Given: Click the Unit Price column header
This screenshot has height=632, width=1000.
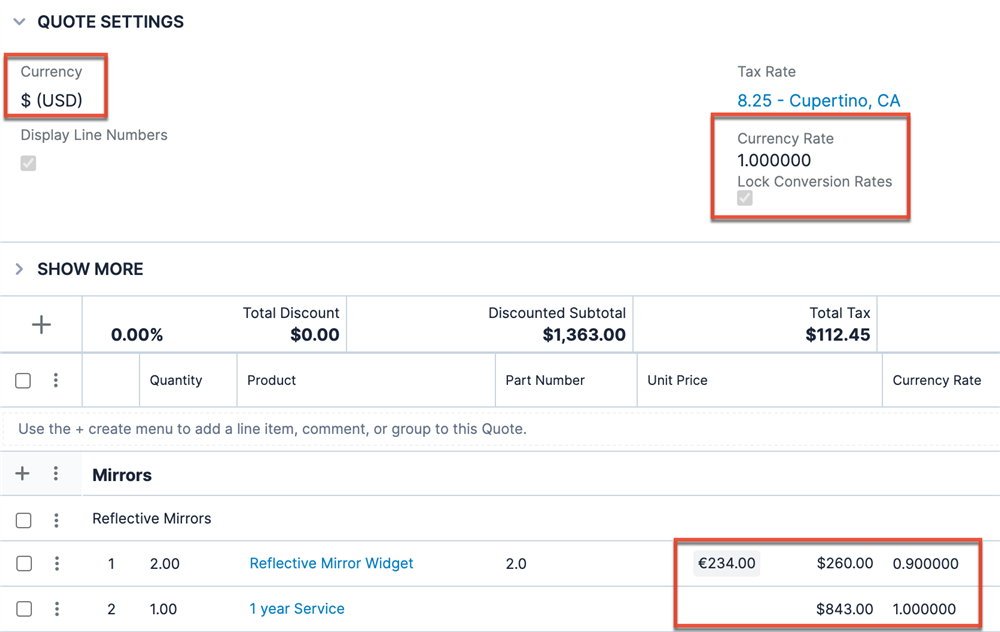Looking at the screenshot, I should pos(677,380).
